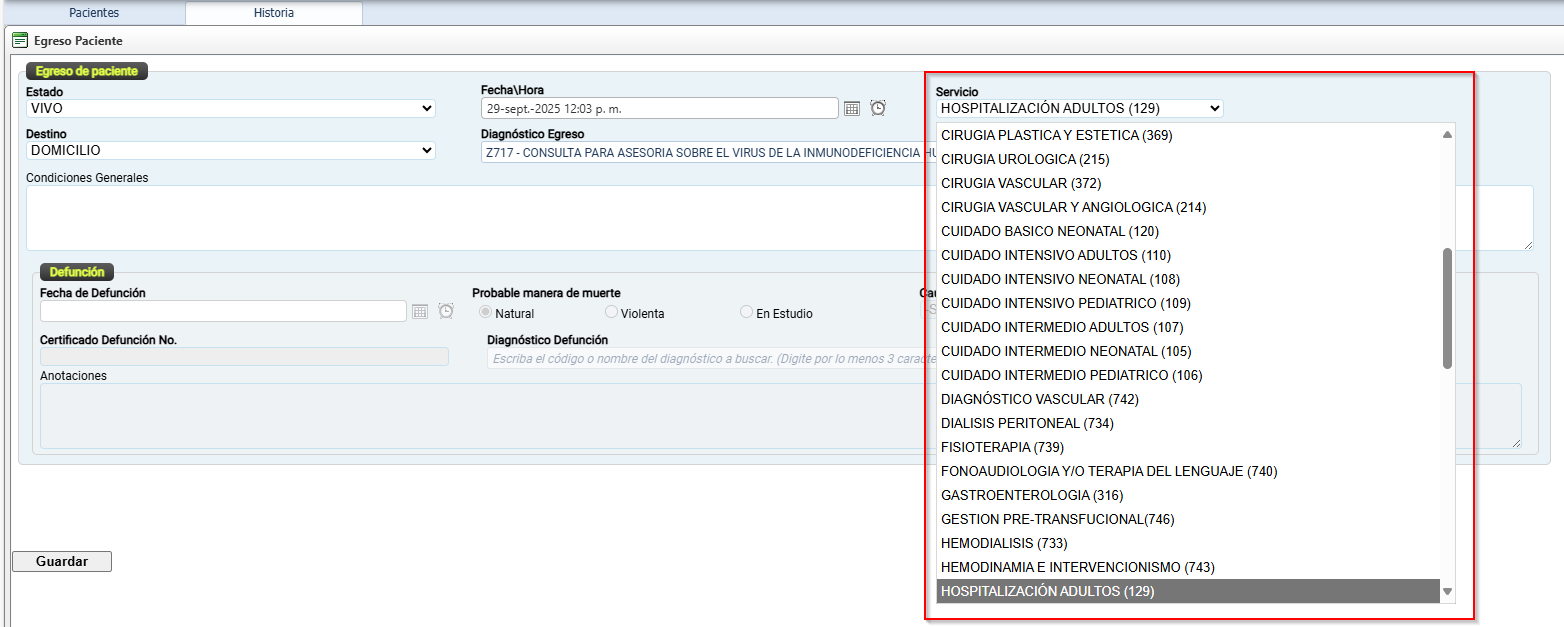Click the up arrow of the service list
This screenshot has height=627, width=1564.
click(1447, 135)
